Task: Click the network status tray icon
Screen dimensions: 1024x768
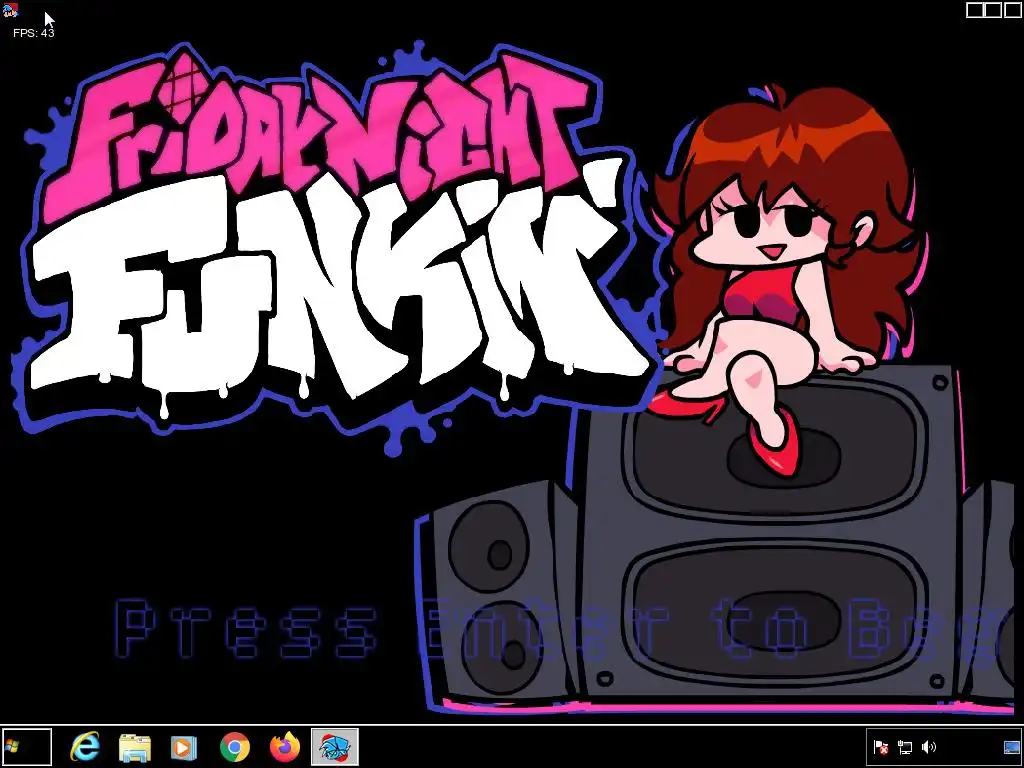Action: [905, 747]
